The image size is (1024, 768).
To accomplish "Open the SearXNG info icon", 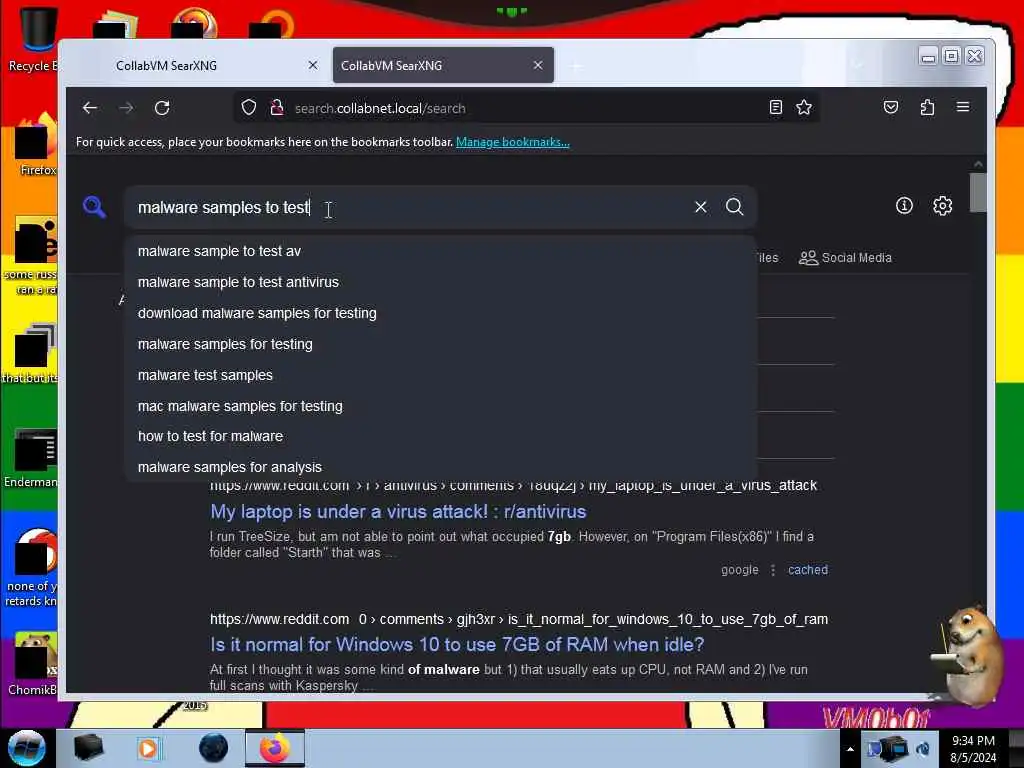I will pyautogui.click(x=904, y=206).
